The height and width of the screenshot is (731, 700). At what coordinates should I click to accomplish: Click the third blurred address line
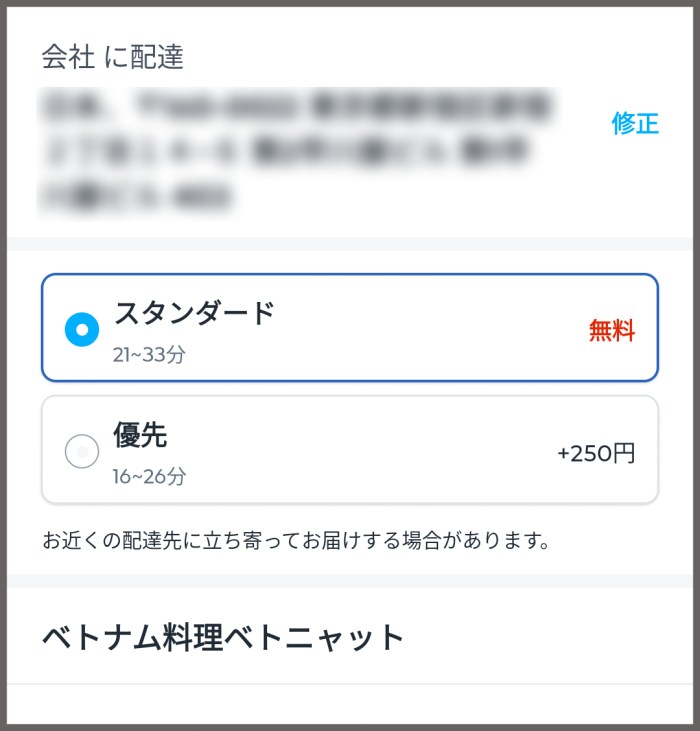[135, 196]
